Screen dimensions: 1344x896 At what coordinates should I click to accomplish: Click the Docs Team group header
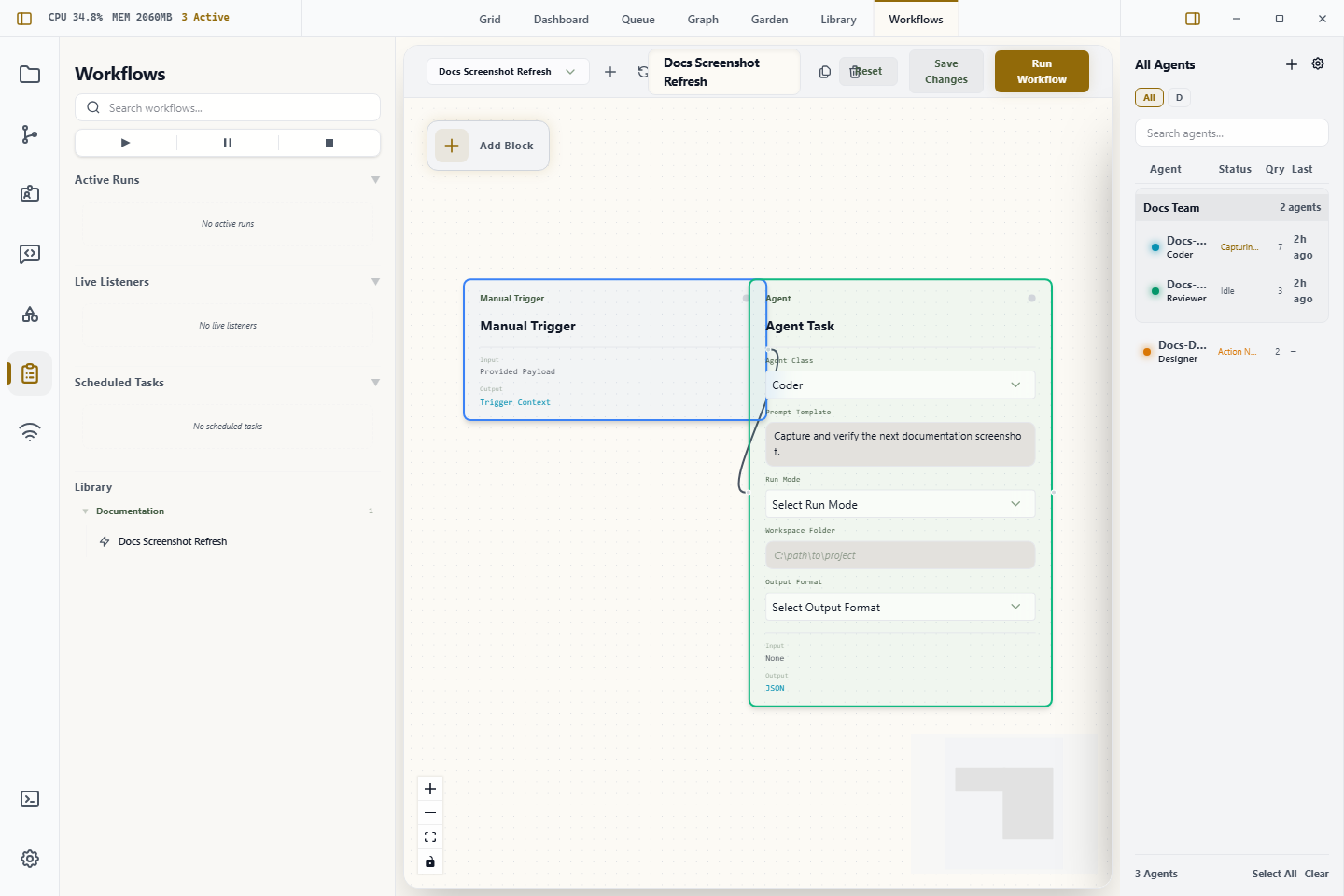1231,208
